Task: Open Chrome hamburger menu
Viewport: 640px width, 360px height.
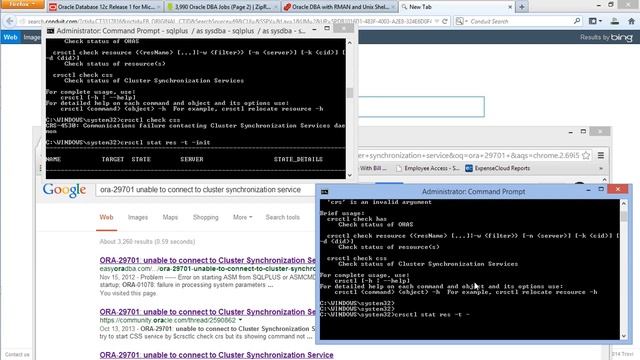Action: (601, 155)
